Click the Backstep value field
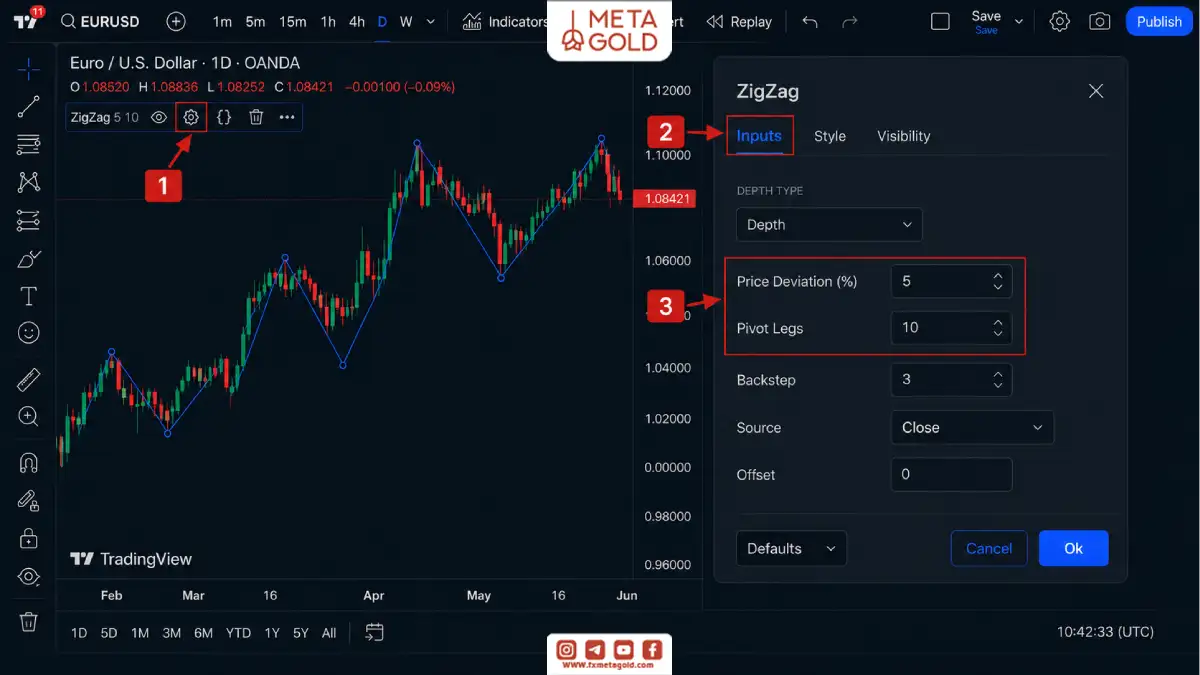Viewport: 1200px width, 675px height. click(x=951, y=379)
